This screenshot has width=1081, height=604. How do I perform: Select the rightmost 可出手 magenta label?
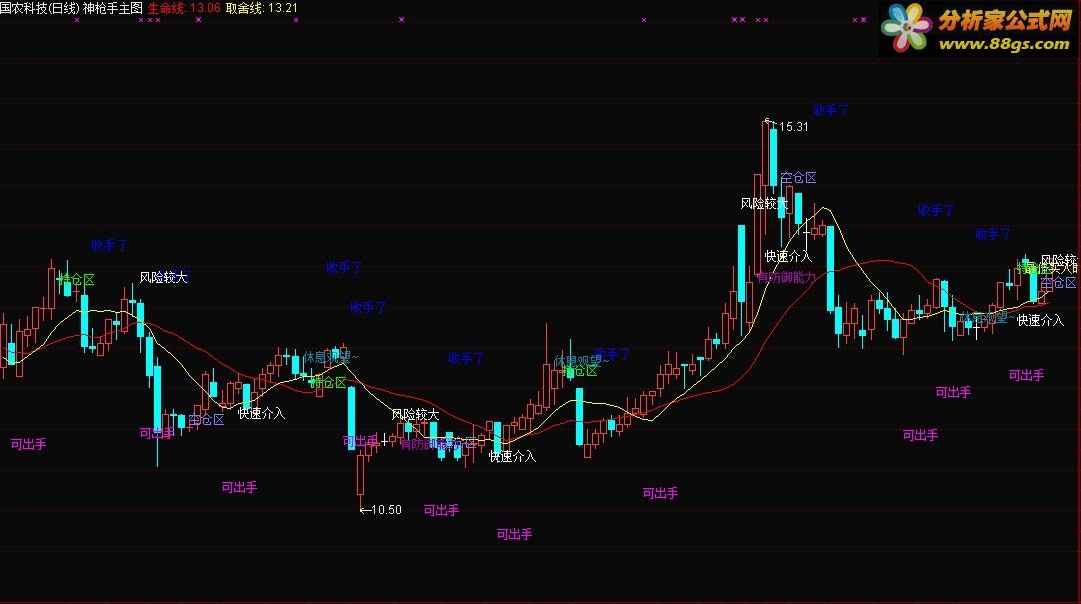pos(1027,375)
